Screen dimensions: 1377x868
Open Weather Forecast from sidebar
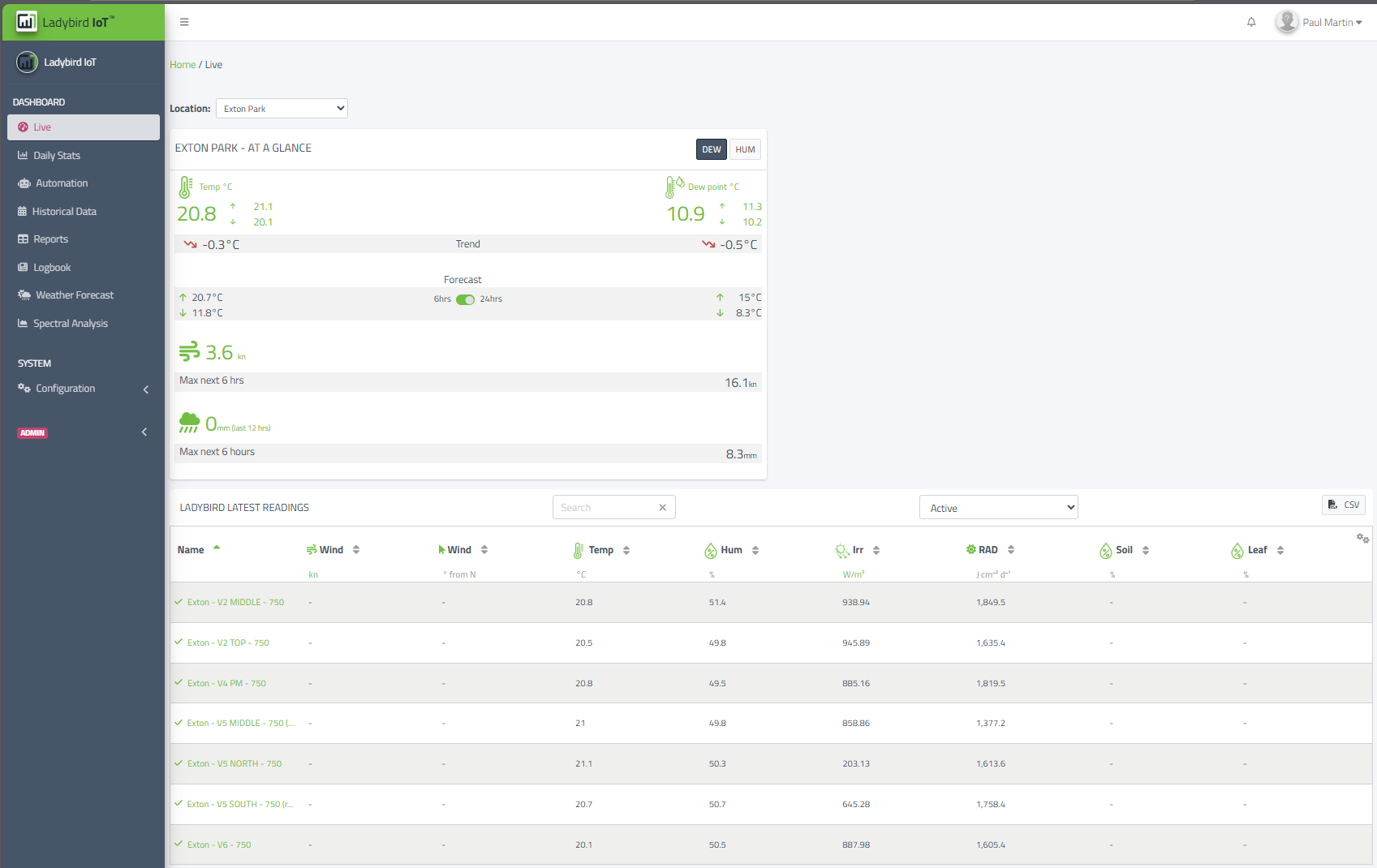75,295
